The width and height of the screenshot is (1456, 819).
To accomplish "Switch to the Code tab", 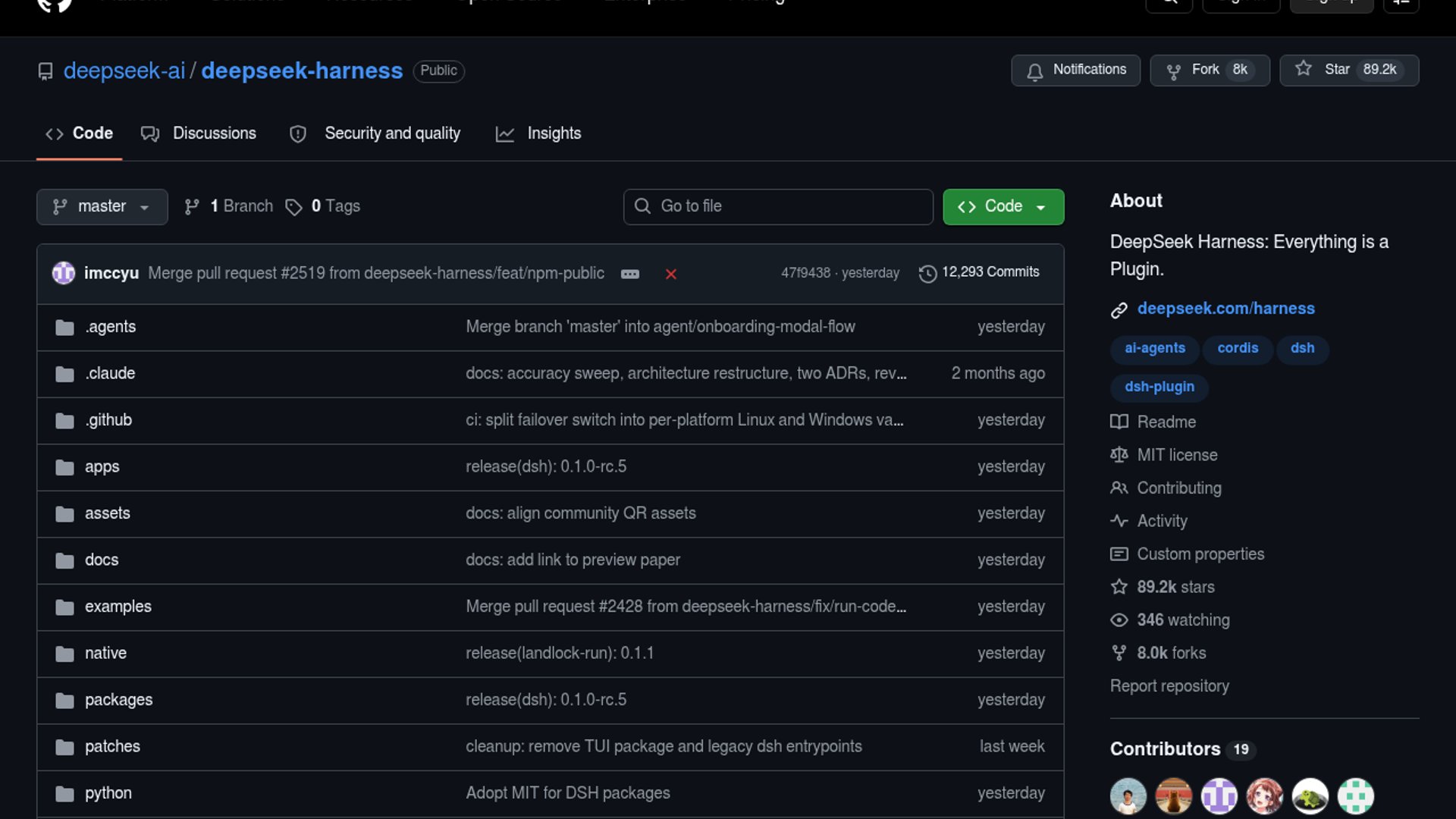I will [79, 133].
